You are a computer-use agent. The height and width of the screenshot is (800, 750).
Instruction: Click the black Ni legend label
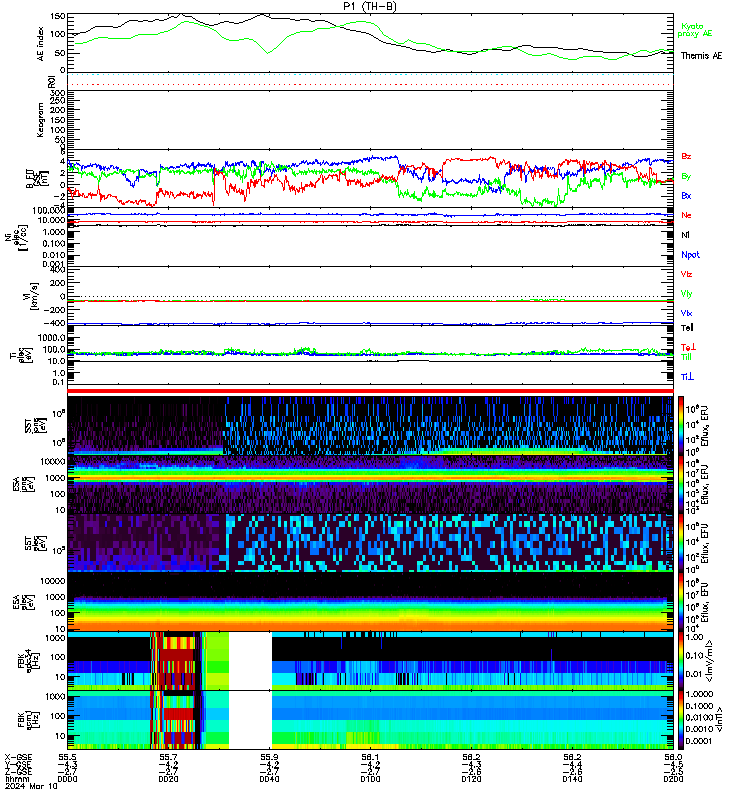pyautogui.click(x=685, y=235)
